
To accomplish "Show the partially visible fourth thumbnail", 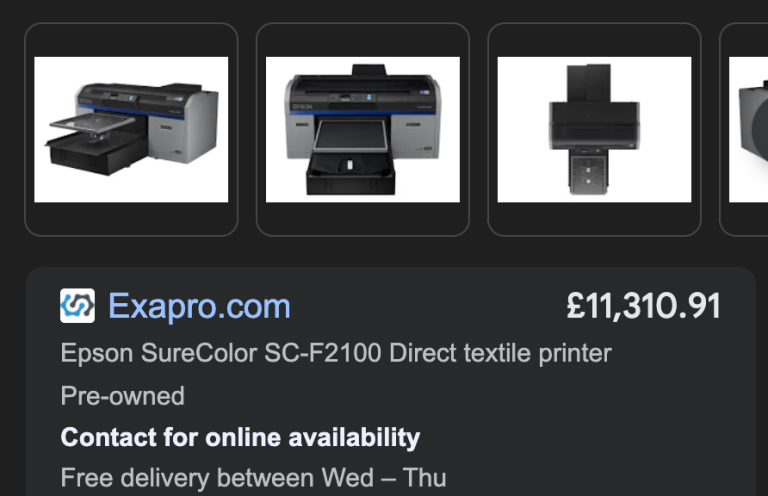I will click(744, 130).
